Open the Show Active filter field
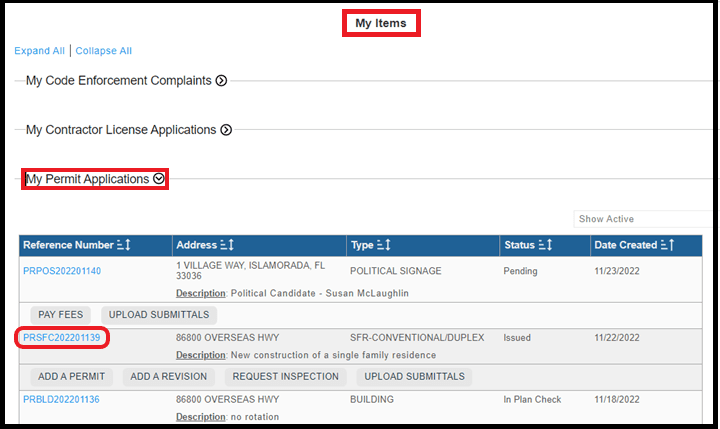 tap(644, 219)
